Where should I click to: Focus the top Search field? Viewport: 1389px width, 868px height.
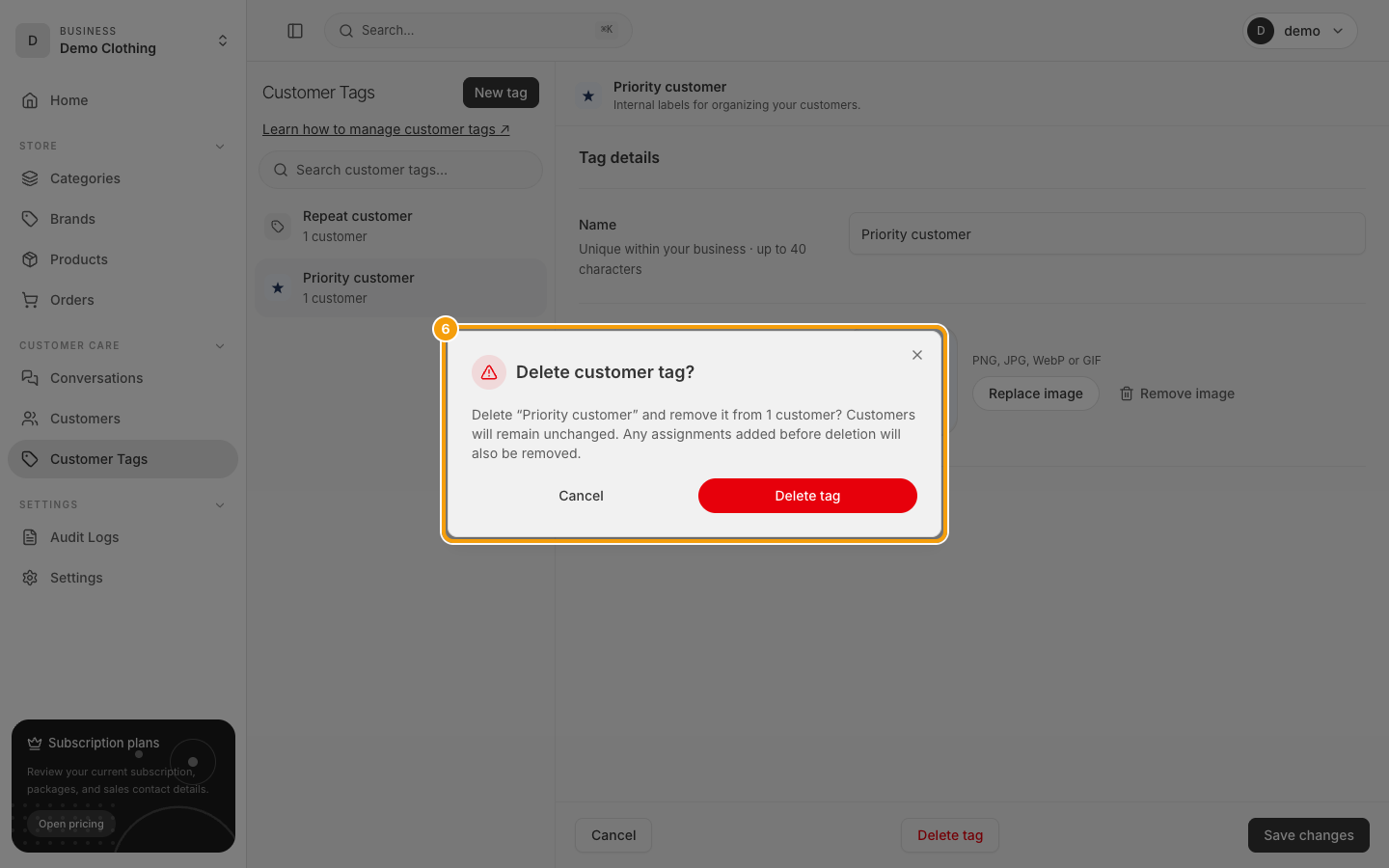[478, 31]
